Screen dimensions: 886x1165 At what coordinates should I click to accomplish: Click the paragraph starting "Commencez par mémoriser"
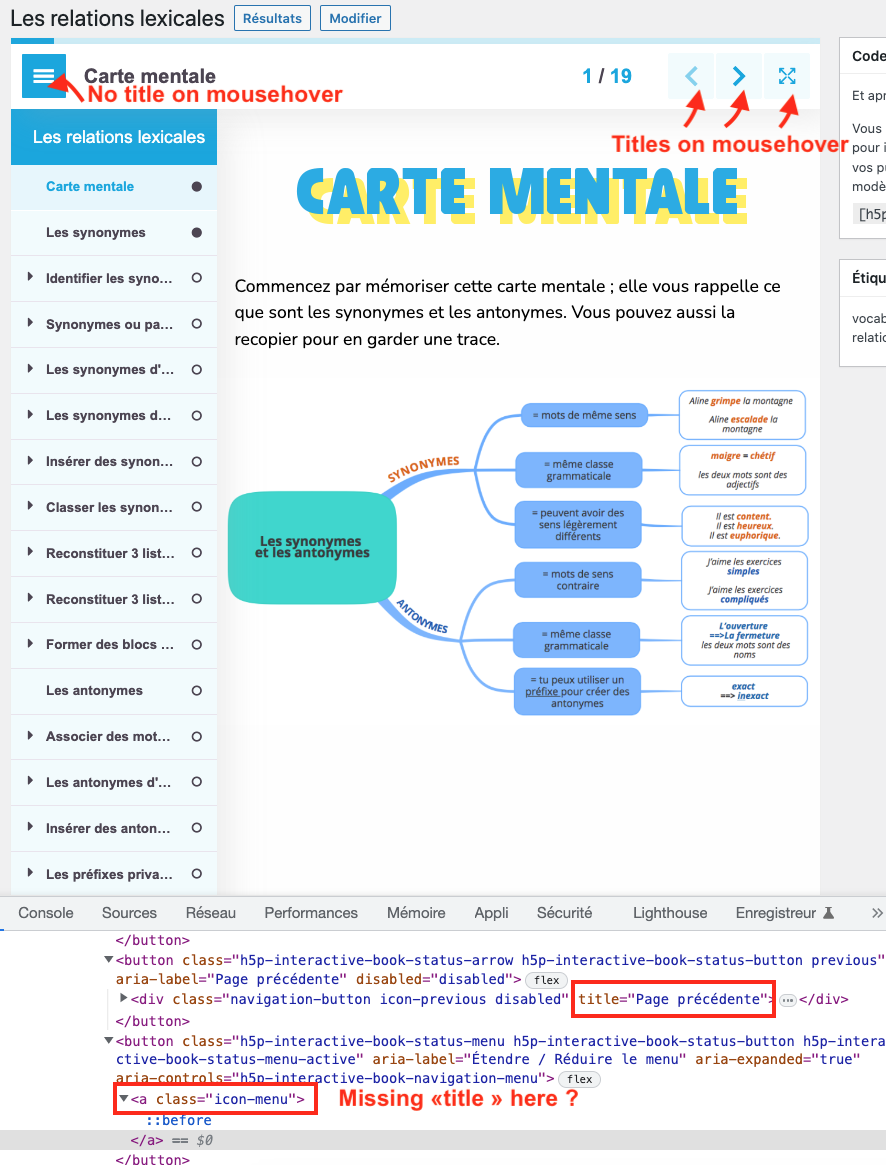point(508,313)
